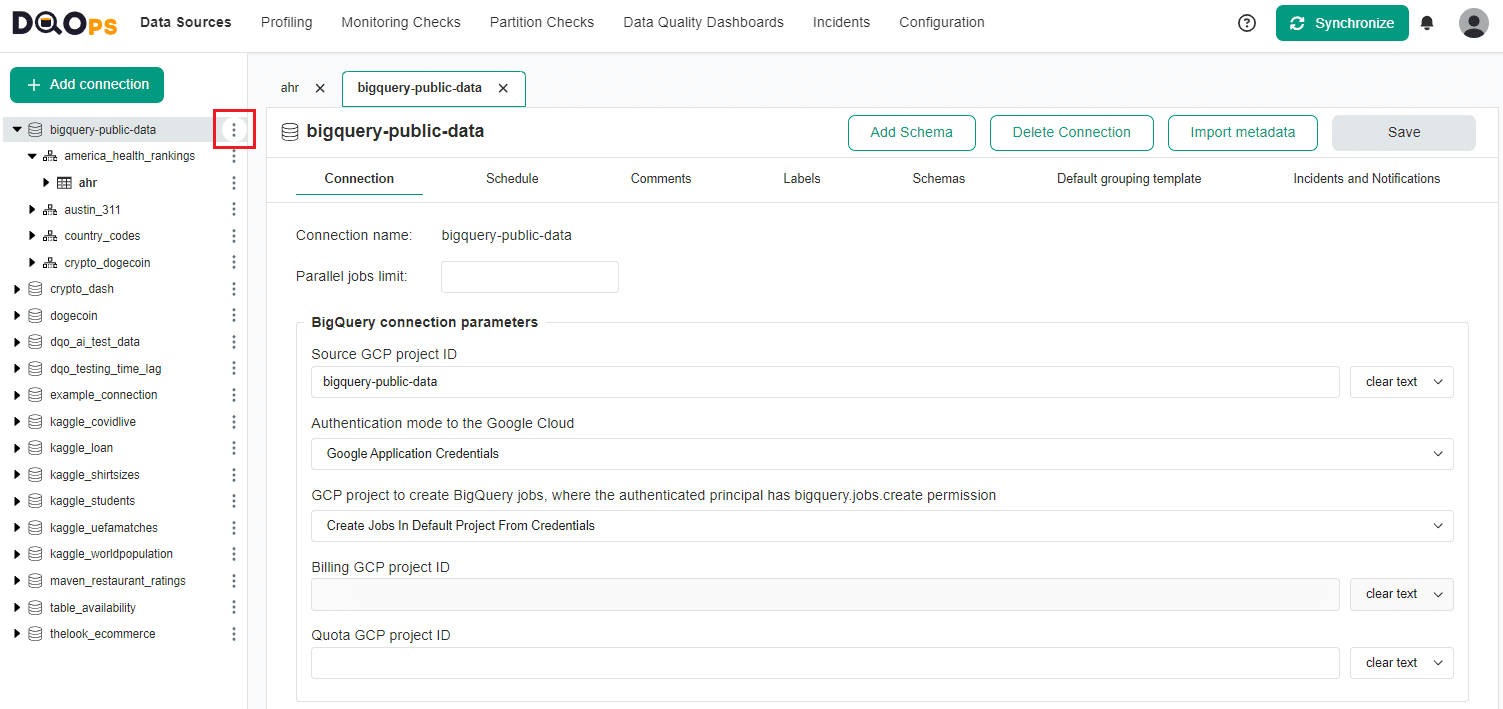Screen dimensions: 1503x709
Task: Open kebab menu for crypto_dash
Action: [x=234, y=289]
